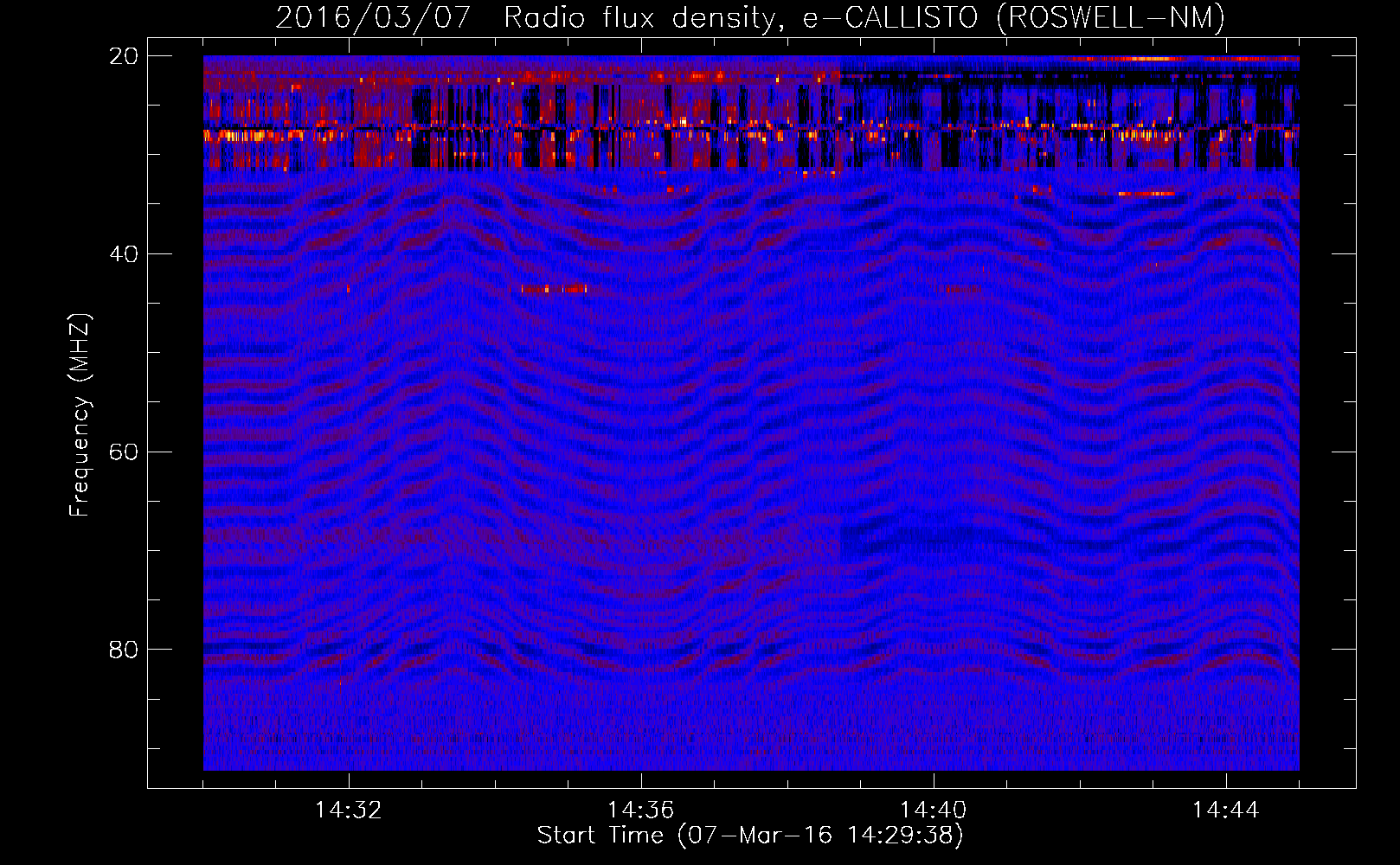This screenshot has height=865, width=1400.
Task: Click the 'Frequency (MHZ)' y-axis label
Action: (x=80, y=415)
